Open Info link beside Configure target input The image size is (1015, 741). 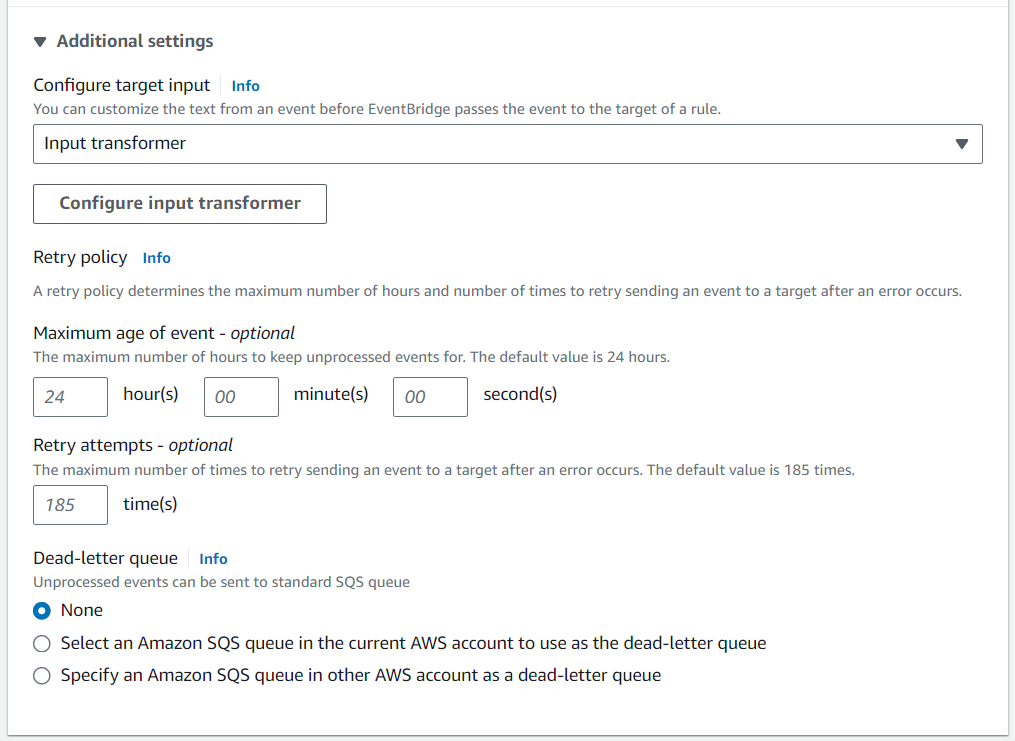[245, 86]
